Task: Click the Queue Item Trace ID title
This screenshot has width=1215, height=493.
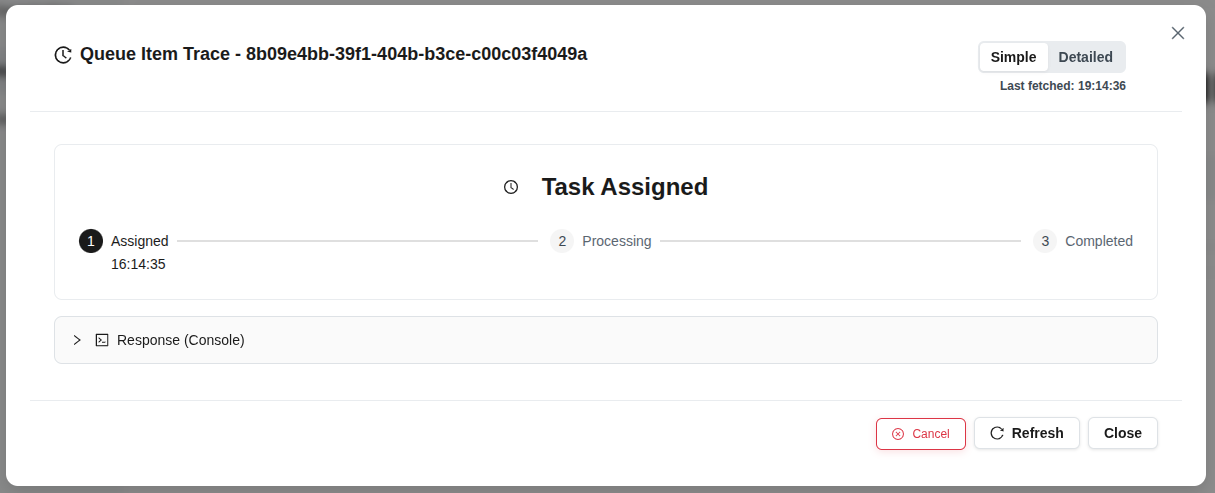Action: [x=333, y=54]
